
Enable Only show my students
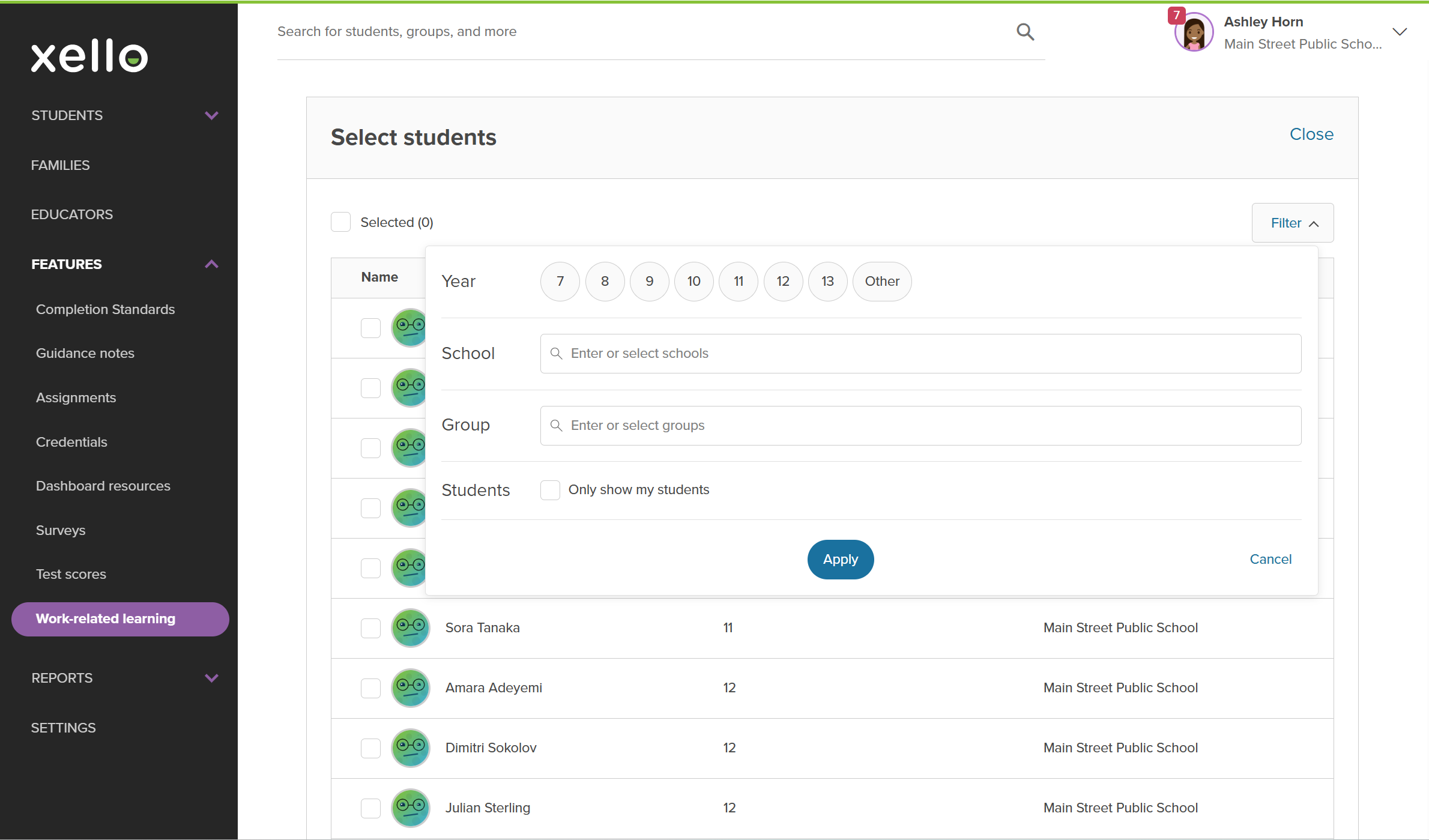point(549,490)
